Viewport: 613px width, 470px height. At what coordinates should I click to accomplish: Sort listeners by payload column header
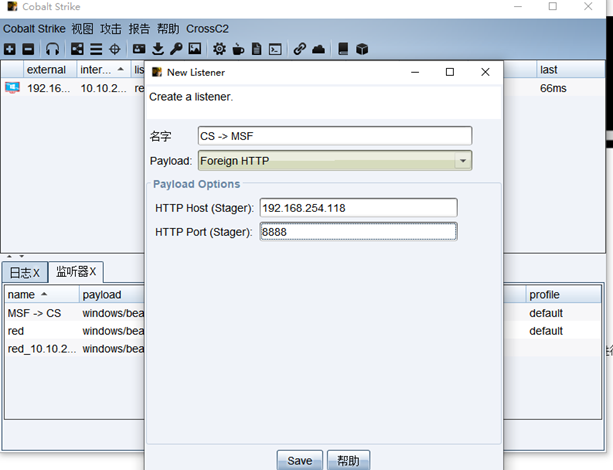112,294
